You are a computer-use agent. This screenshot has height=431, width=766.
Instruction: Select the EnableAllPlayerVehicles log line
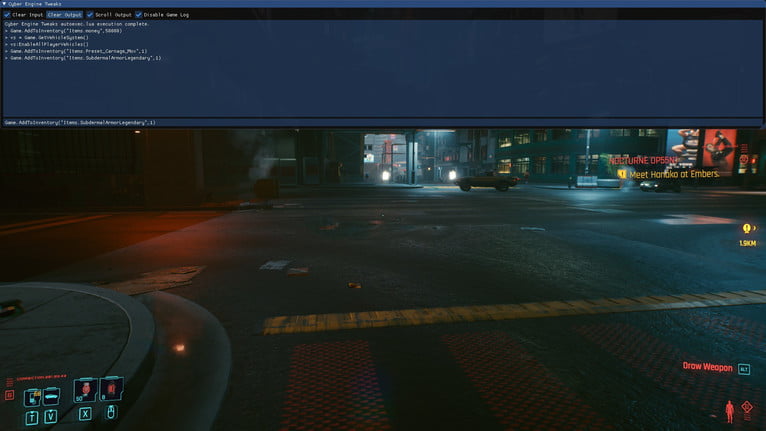coord(46,44)
